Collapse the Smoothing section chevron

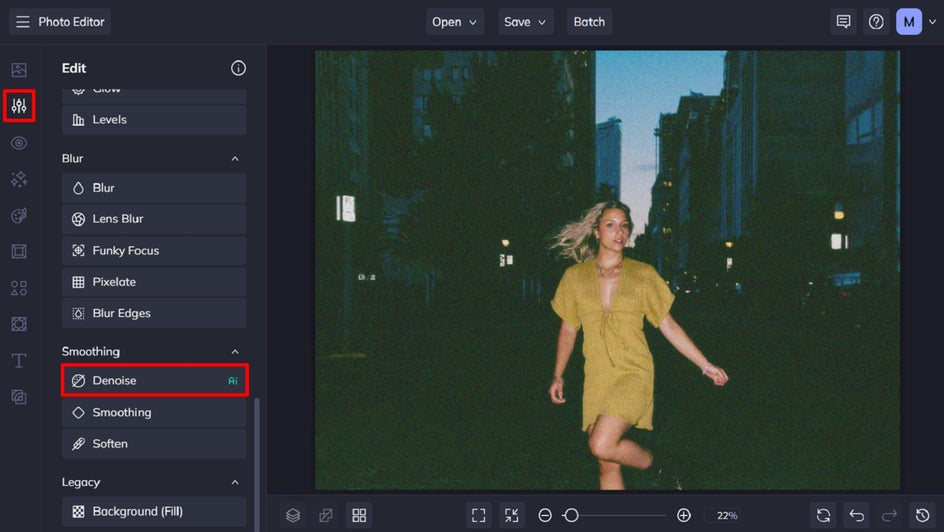point(235,352)
